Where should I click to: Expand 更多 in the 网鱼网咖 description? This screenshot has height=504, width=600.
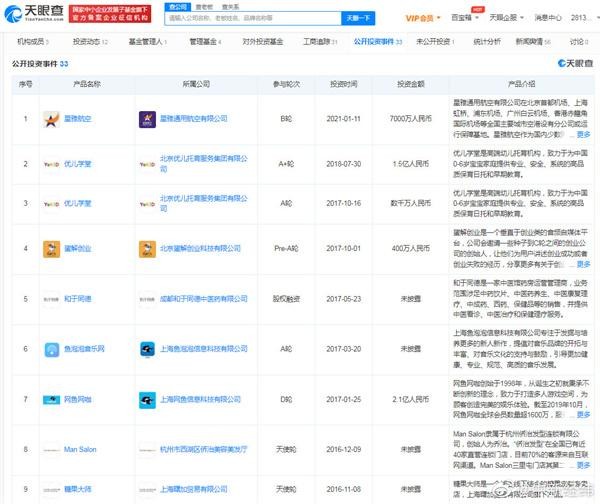tap(584, 414)
